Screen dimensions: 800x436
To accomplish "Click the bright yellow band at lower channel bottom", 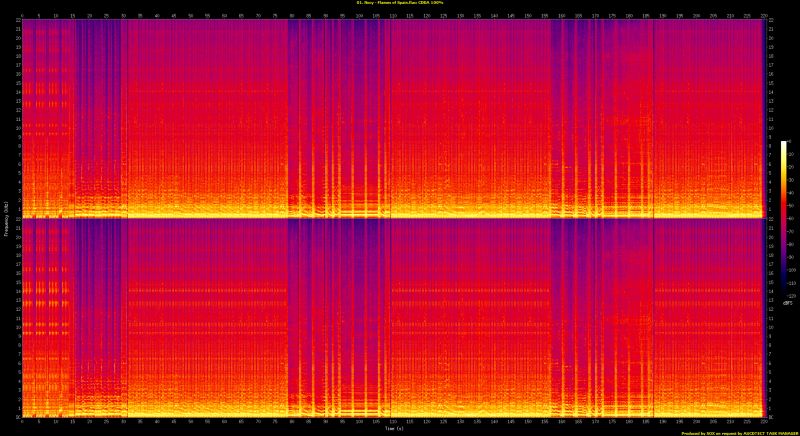I will tap(400, 414).
